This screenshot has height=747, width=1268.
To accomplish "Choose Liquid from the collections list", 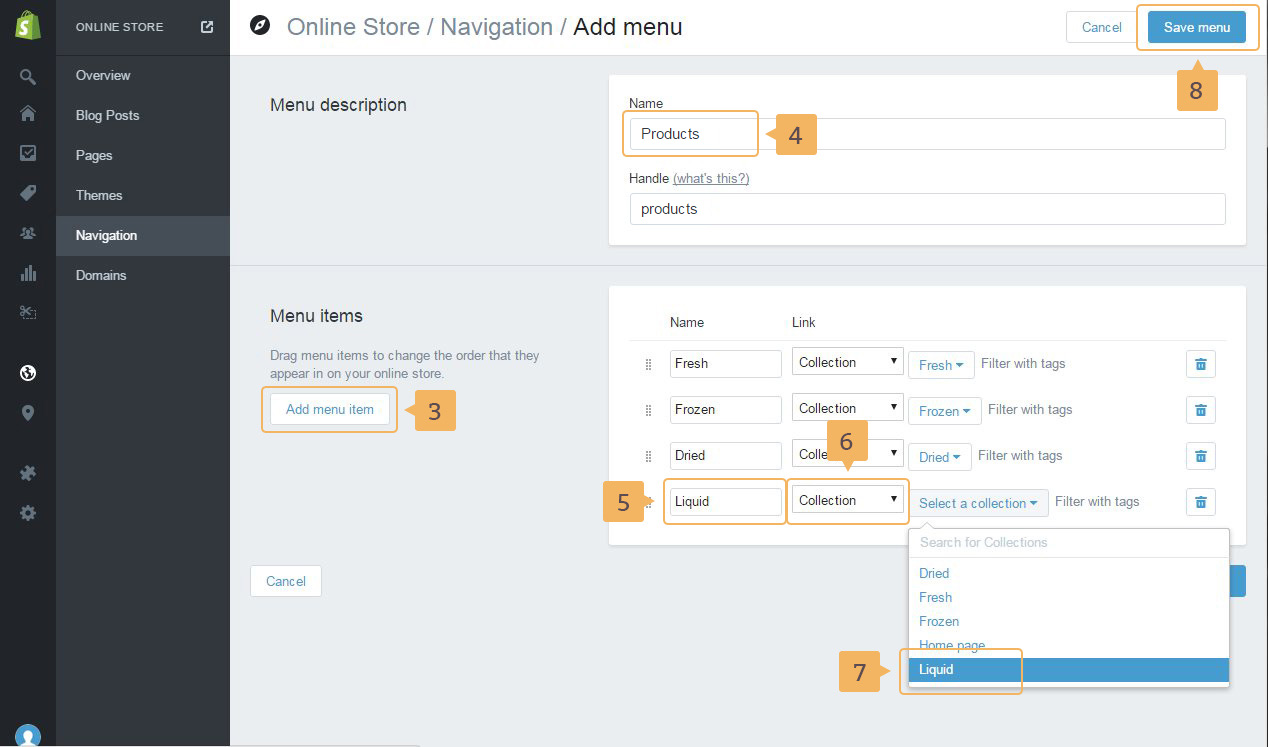I will click(1068, 670).
